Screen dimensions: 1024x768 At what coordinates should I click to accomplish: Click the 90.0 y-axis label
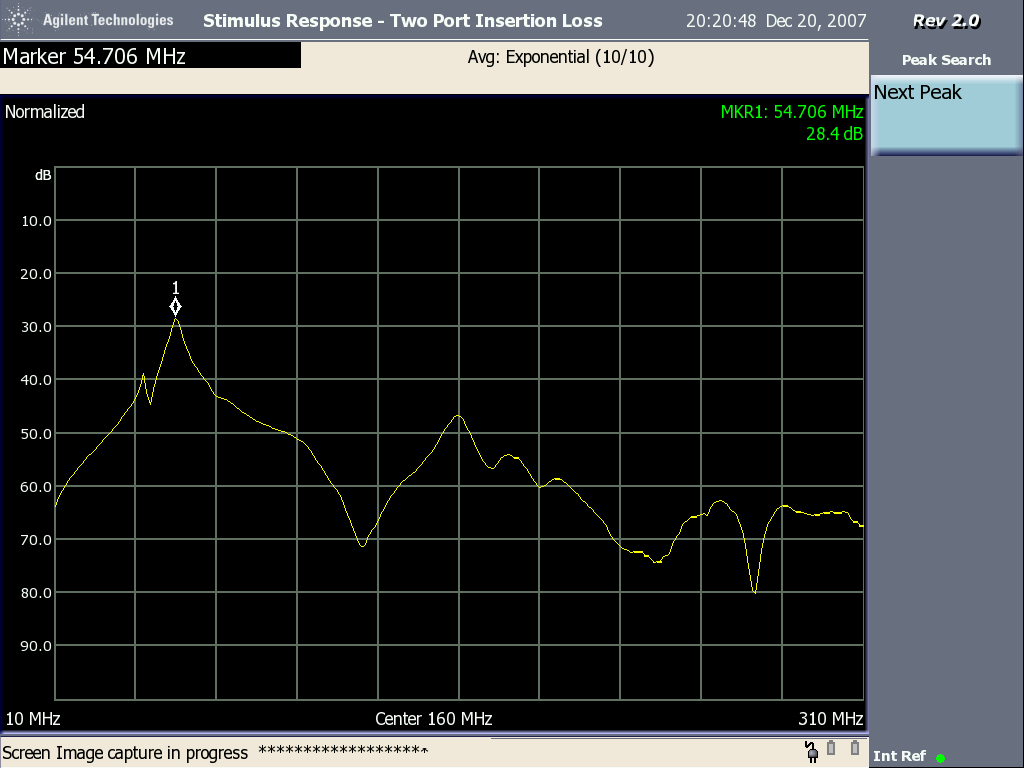(37, 646)
